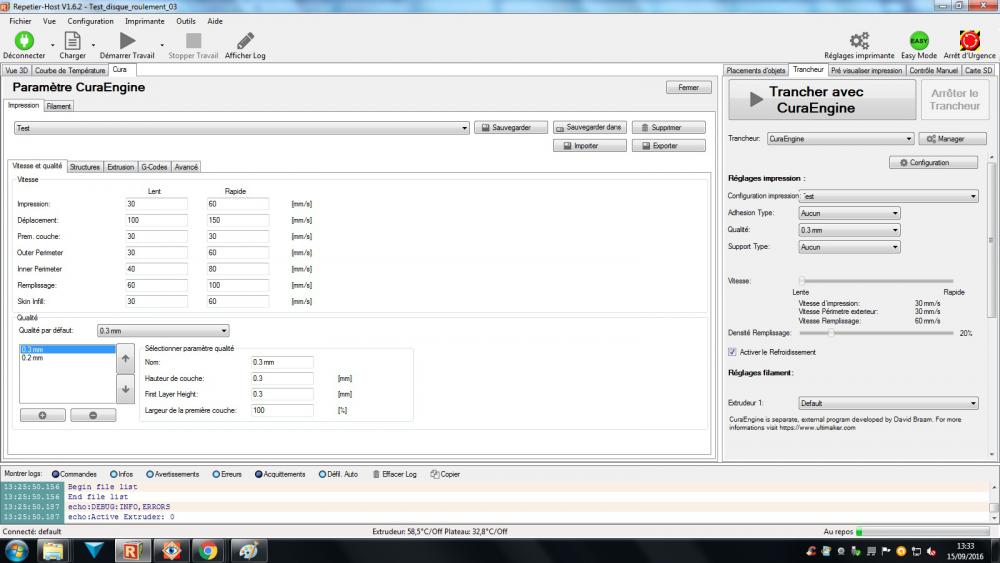
Task: Click the Charger file icon
Action: coord(73,41)
